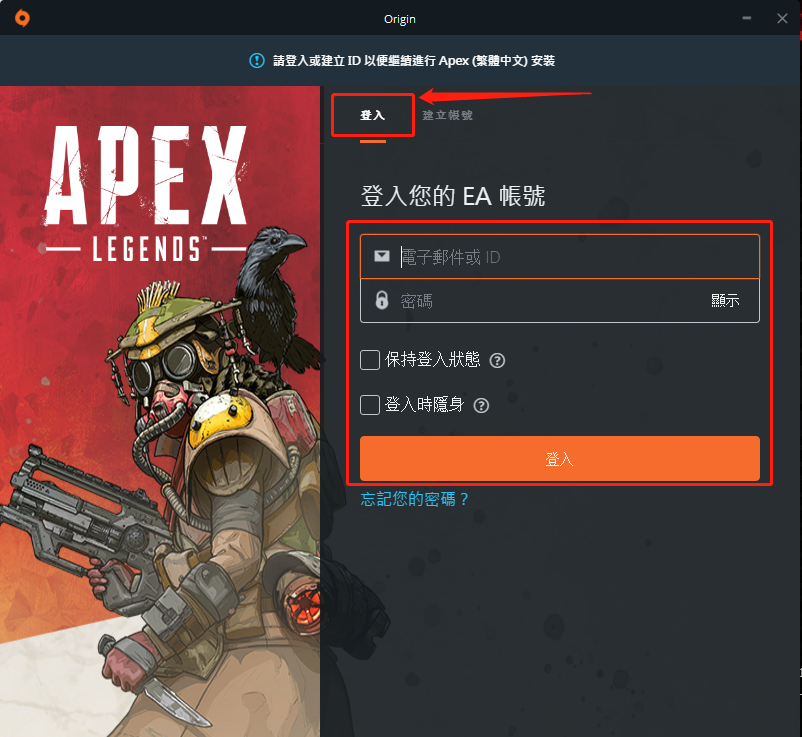Click the padlock icon in password field
This screenshot has height=737, width=802.
pos(382,300)
